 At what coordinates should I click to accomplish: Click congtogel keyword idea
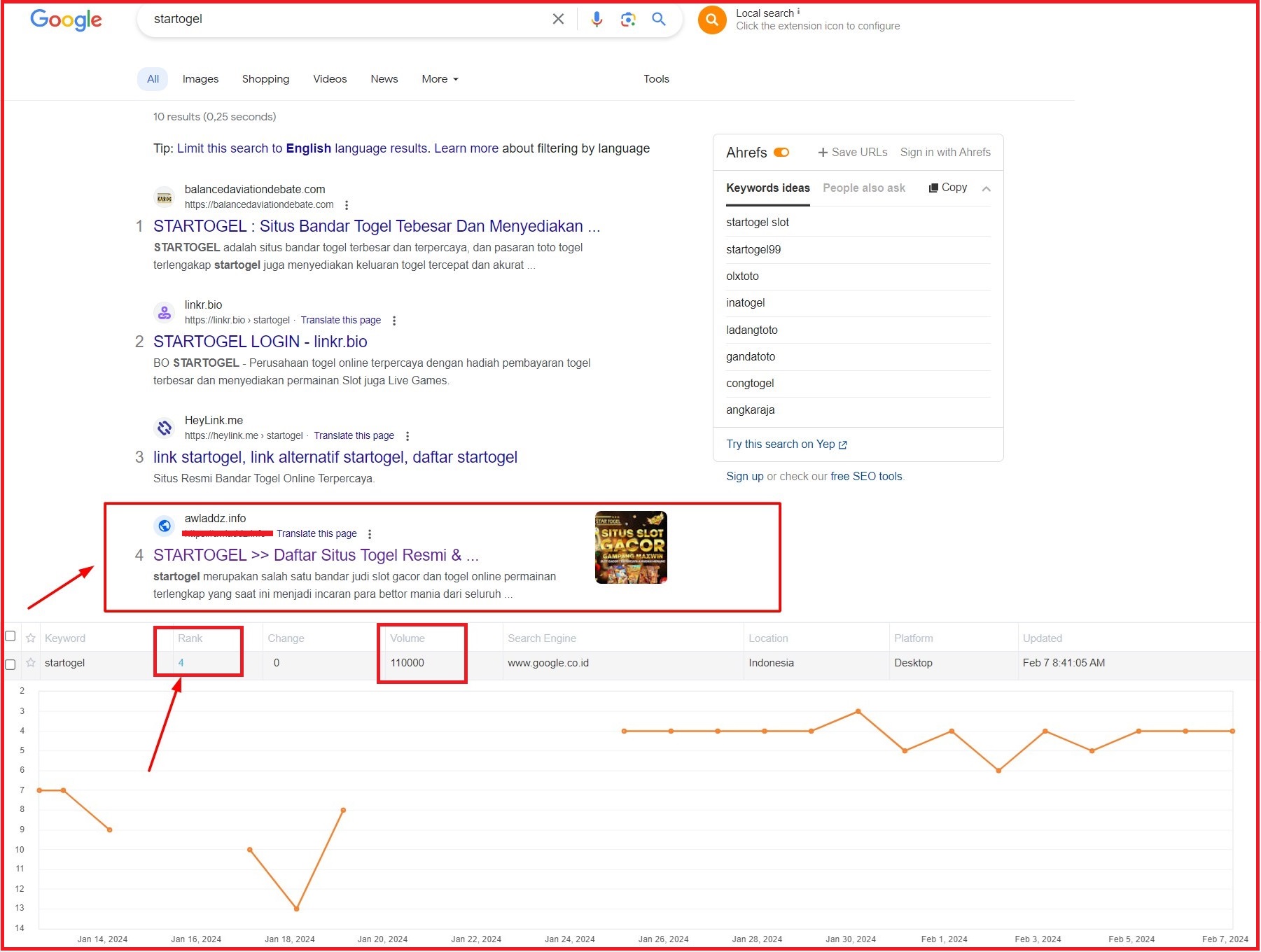[750, 384]
